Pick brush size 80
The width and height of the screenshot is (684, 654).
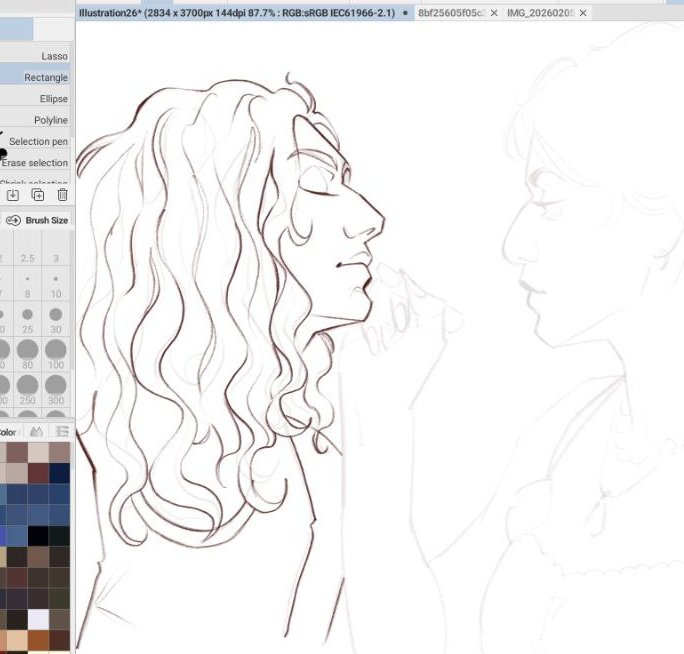[x=27, y=355]
